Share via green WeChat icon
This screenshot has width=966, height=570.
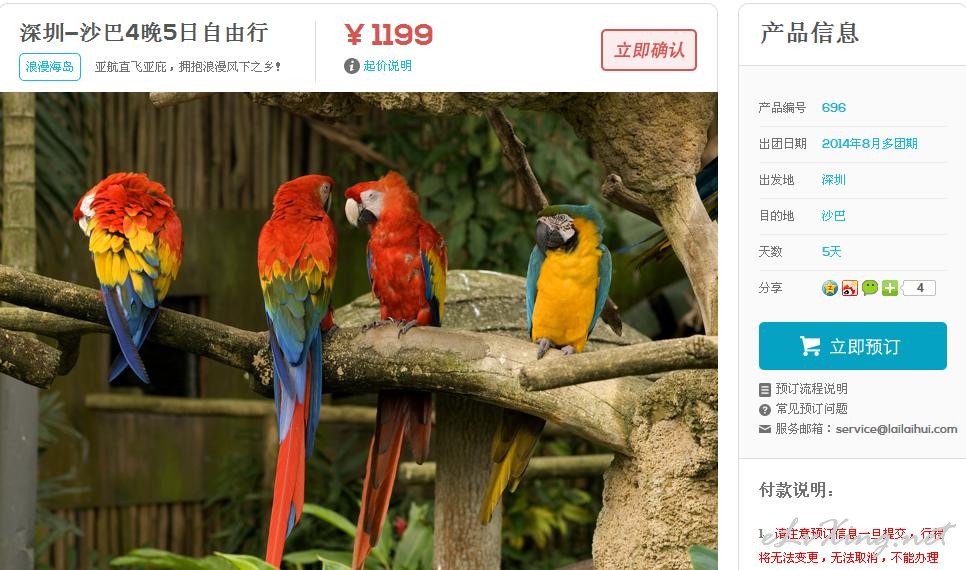coord(870,288)
